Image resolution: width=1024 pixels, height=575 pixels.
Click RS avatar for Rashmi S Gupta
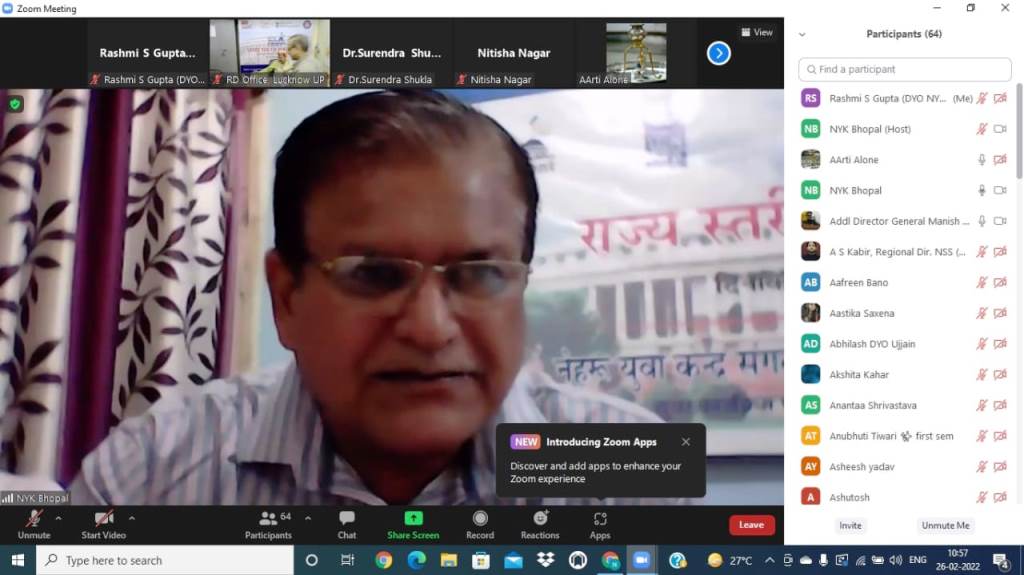point(810,98)
